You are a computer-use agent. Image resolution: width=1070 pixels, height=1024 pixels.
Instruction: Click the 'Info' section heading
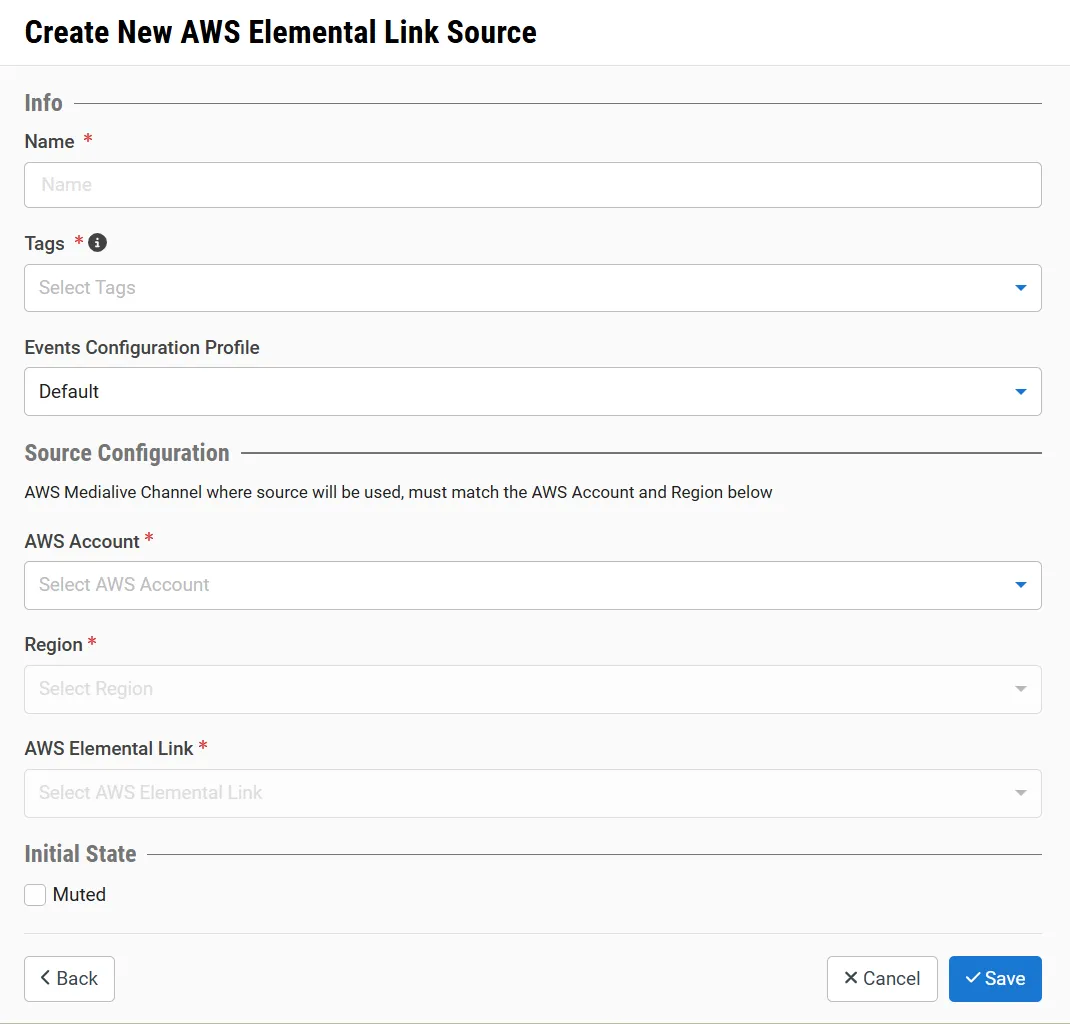tap(44, 103)
